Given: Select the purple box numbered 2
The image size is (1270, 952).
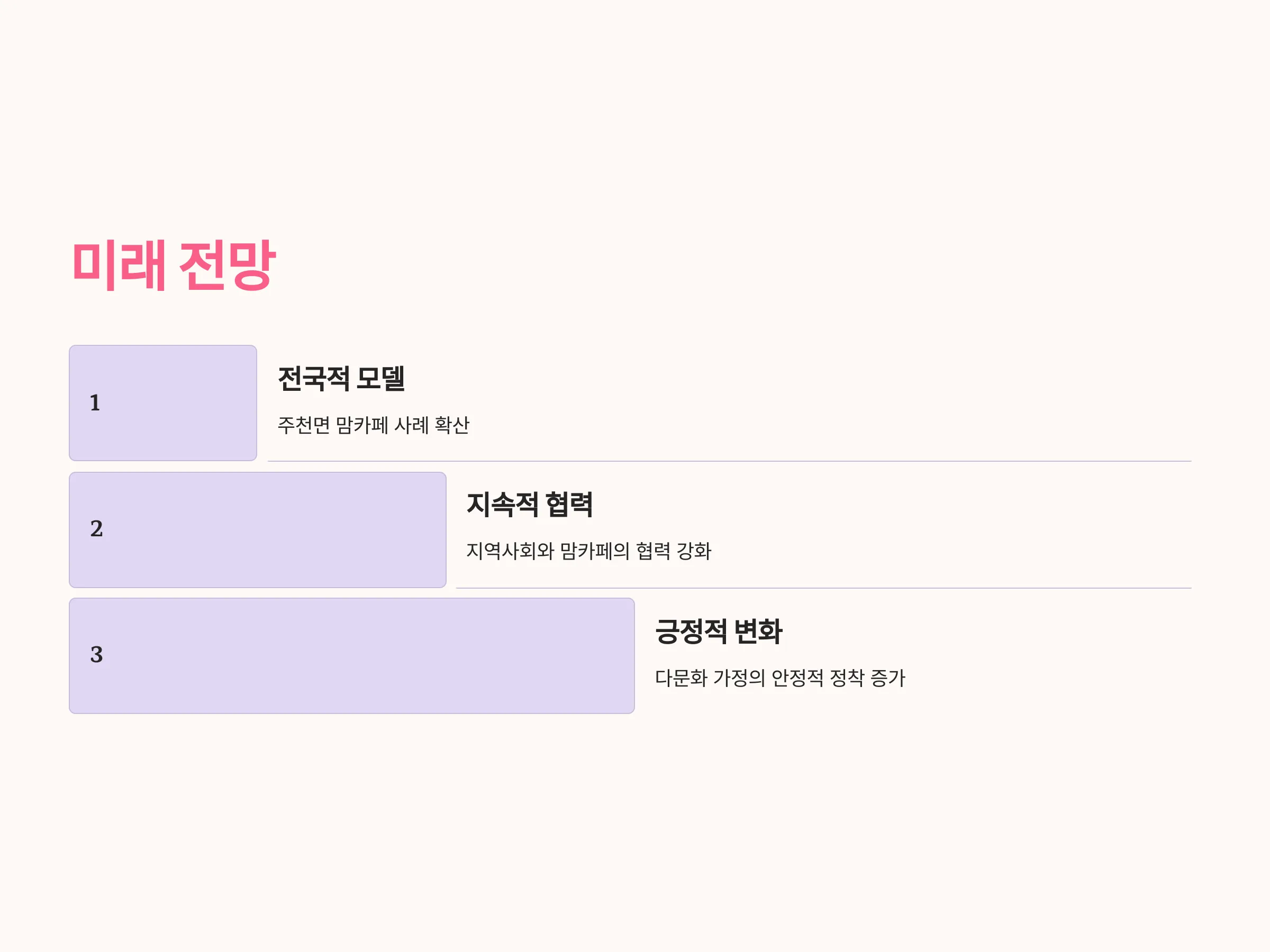Looking at the screenshot, I should (258, 529).
